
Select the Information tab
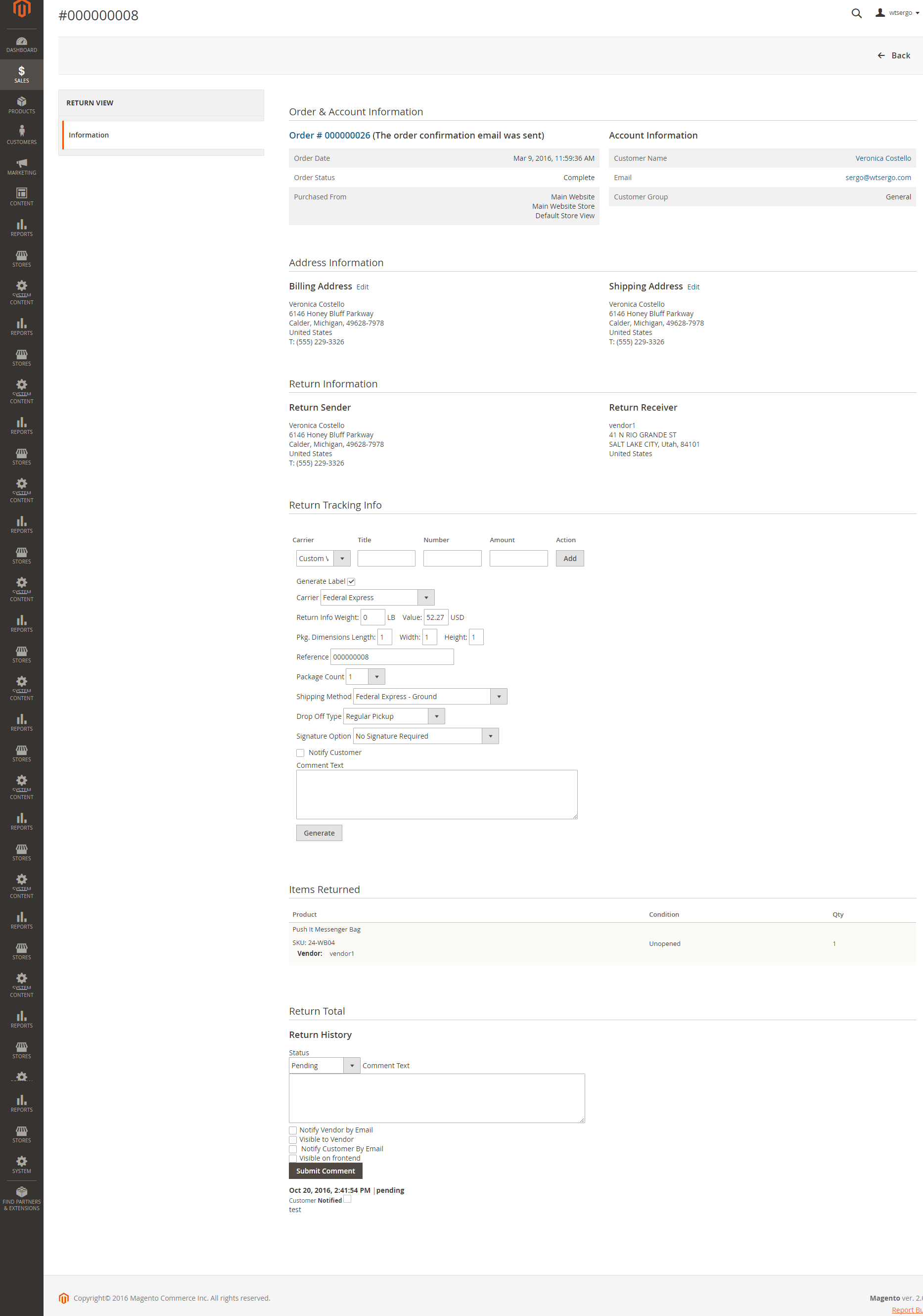[163, 135]
